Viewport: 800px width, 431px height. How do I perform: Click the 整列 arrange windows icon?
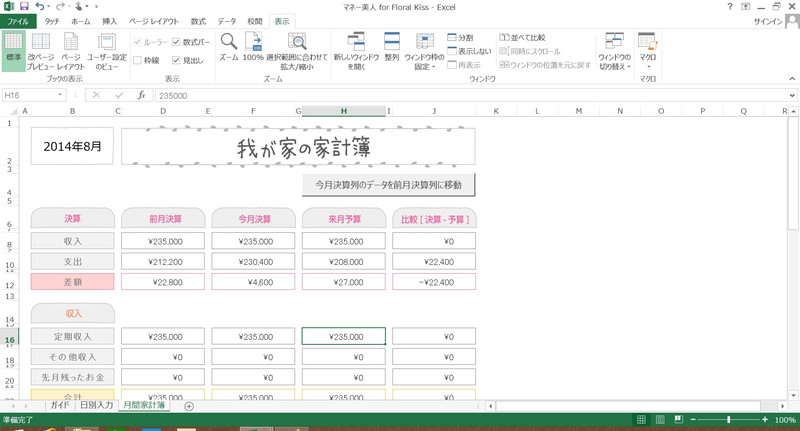(392, 47)
